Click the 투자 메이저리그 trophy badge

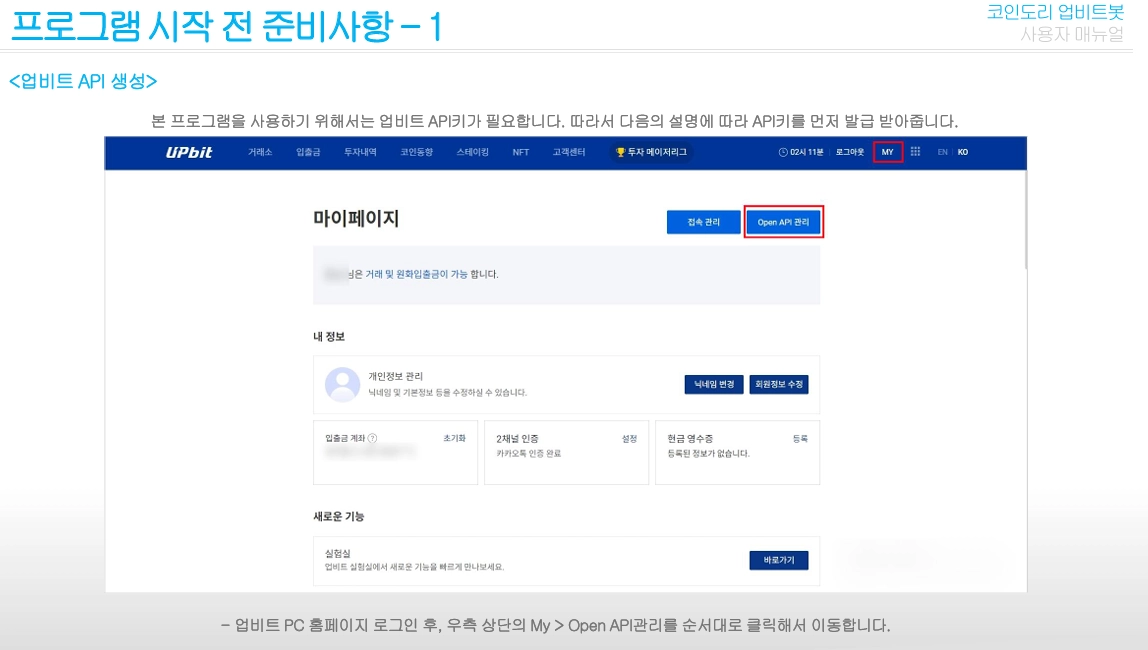(x=652, y=152)
